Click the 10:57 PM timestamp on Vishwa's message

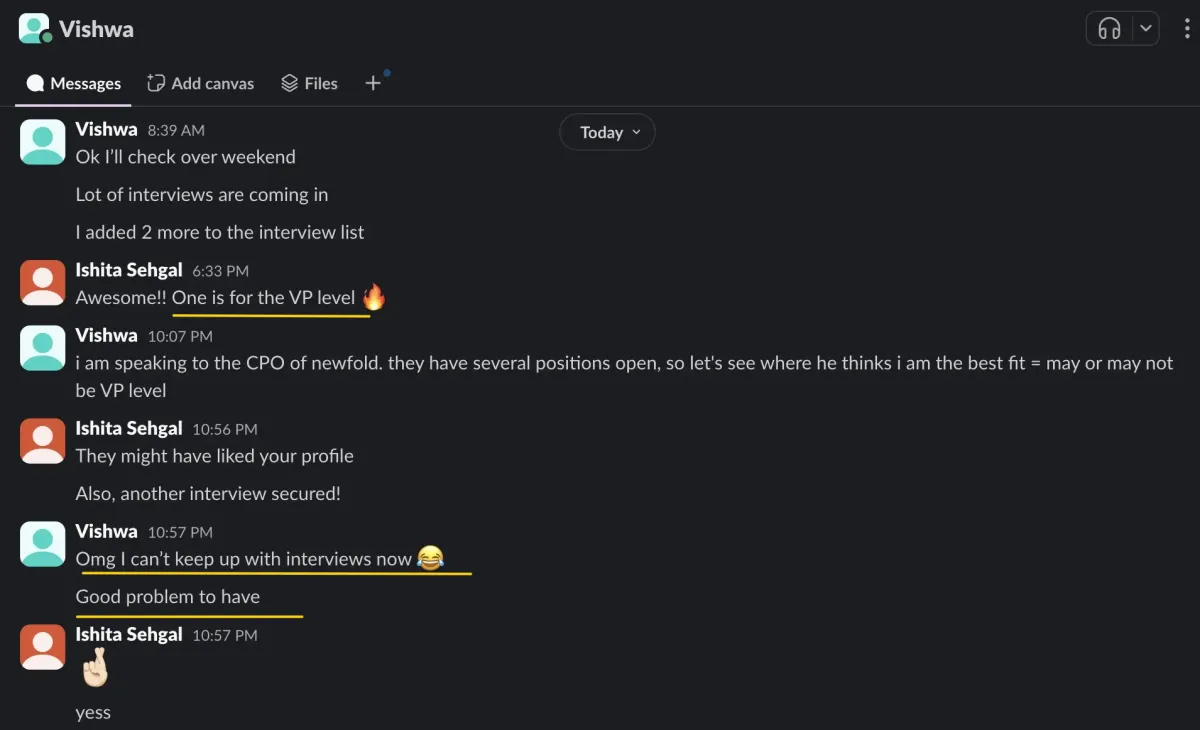[180, 532]
